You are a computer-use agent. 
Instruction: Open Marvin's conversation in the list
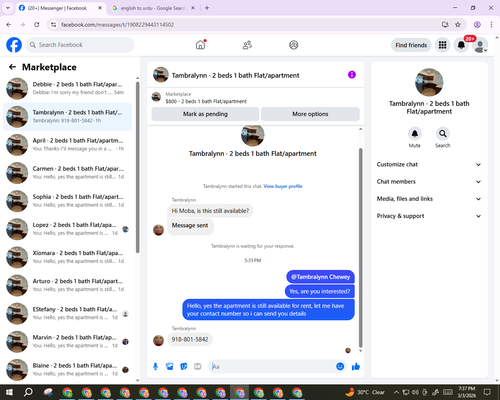(x=67, y=341)
